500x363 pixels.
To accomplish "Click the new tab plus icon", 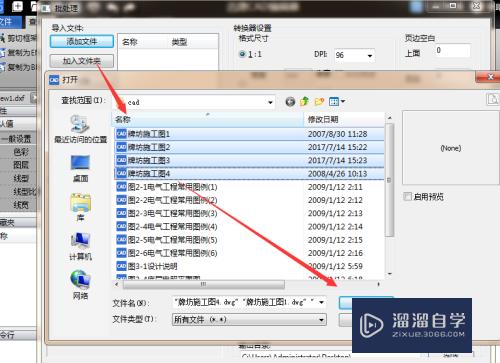I will tap(17, 6).
